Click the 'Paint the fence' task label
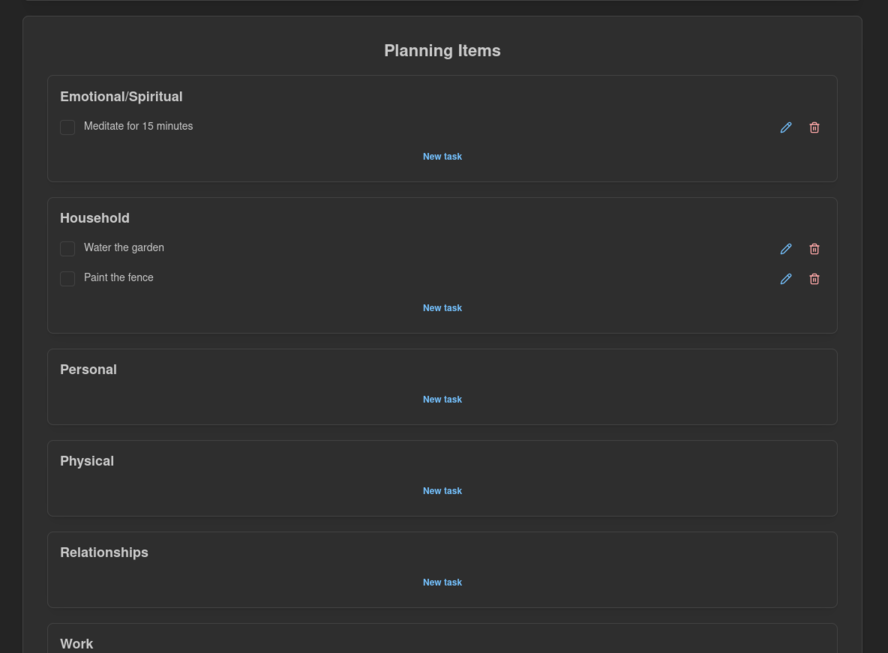This screenshot has width=888, height=653. 119,278
